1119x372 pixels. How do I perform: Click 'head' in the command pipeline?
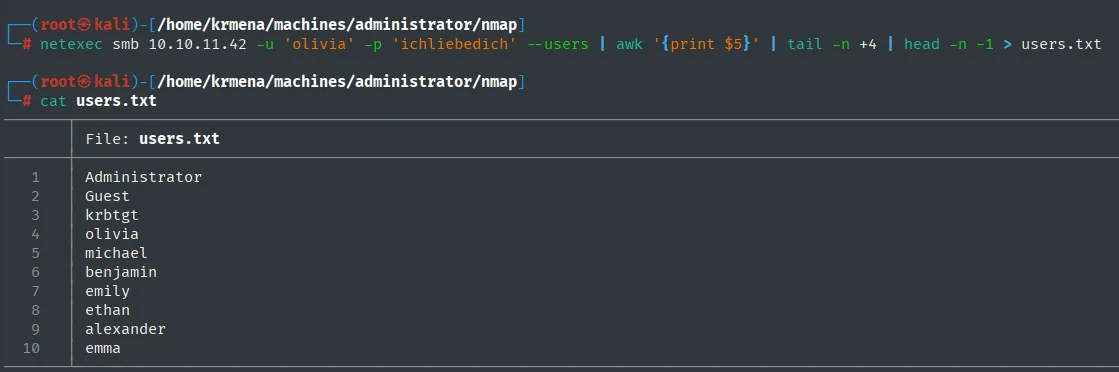921,44
